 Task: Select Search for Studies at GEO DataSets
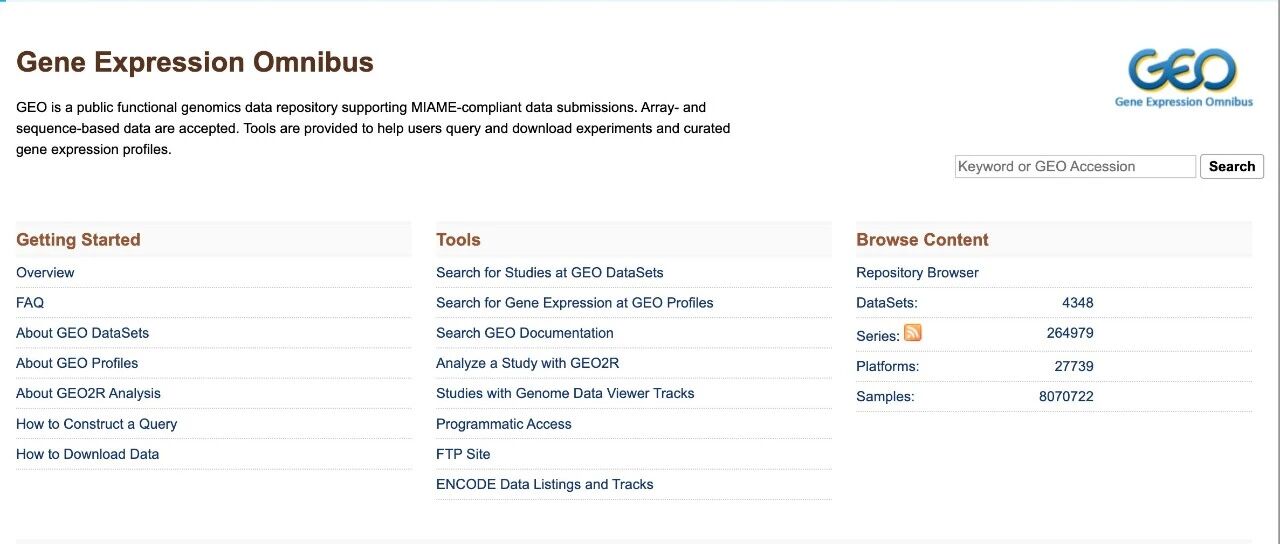coord(549,273)
